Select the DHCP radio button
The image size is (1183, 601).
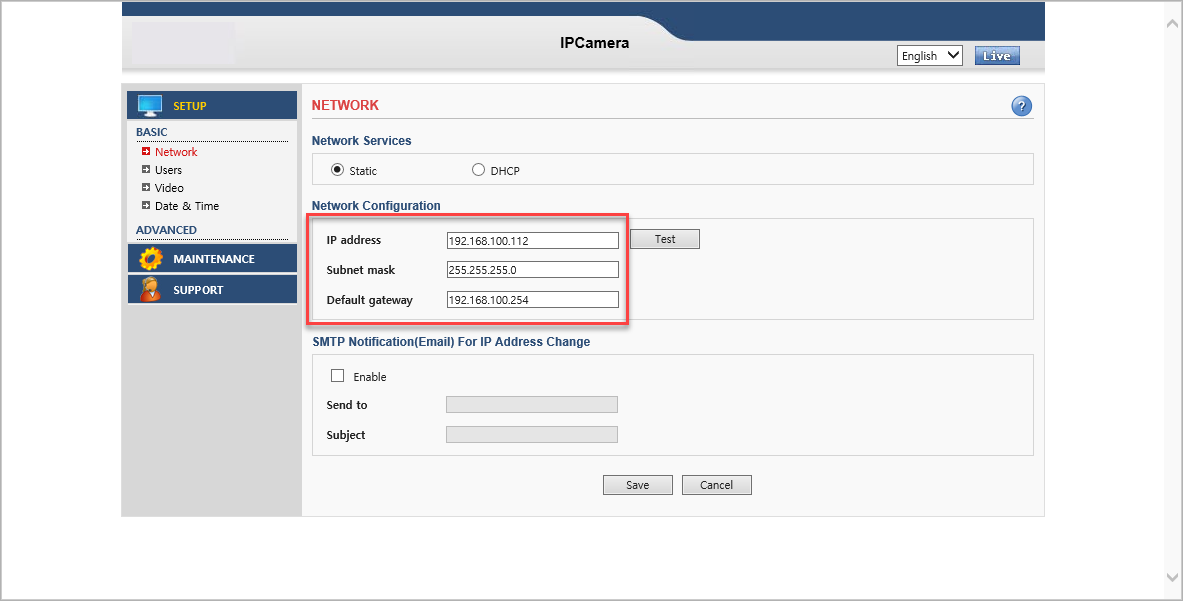(478, 170)
